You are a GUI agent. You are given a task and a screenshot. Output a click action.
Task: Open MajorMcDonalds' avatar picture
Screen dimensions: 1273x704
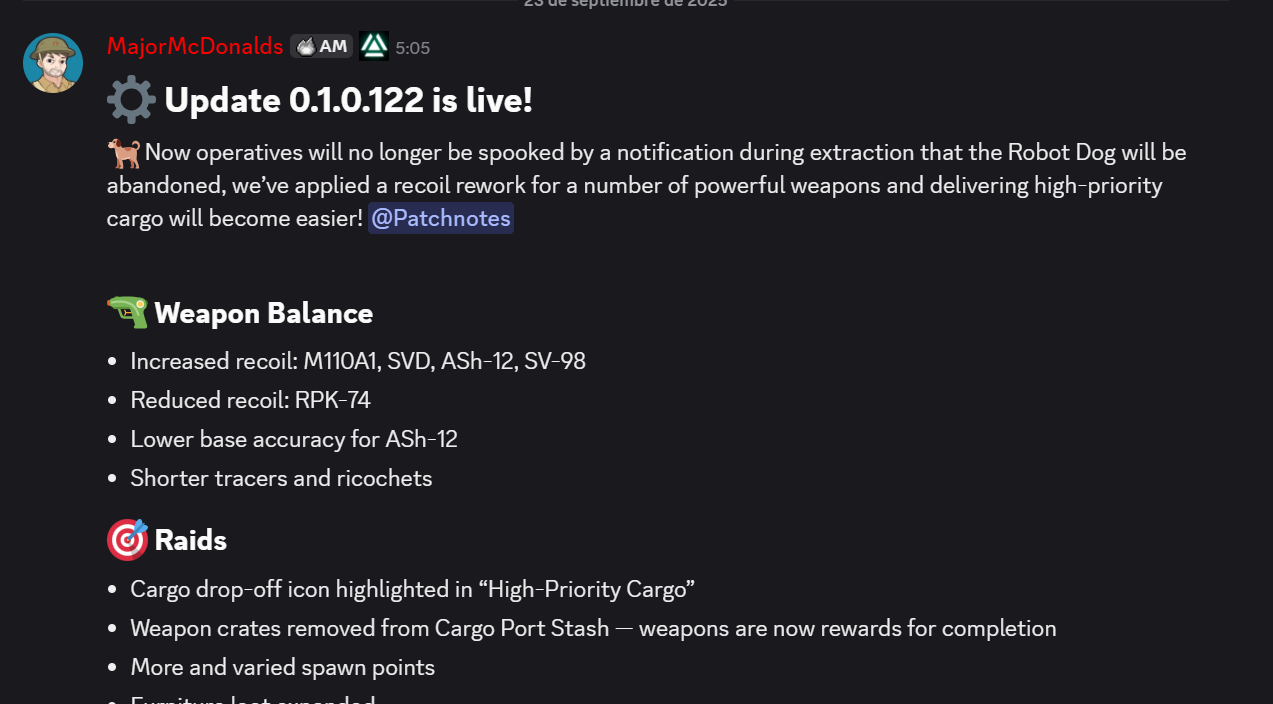point(53,63)
